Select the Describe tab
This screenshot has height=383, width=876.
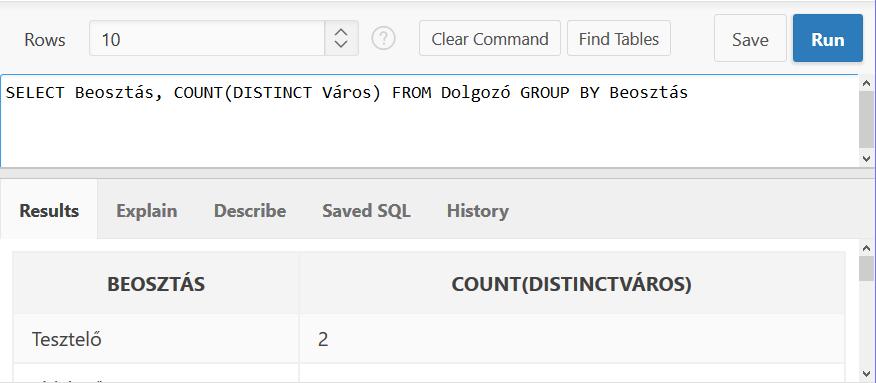[x=250, y=210]
